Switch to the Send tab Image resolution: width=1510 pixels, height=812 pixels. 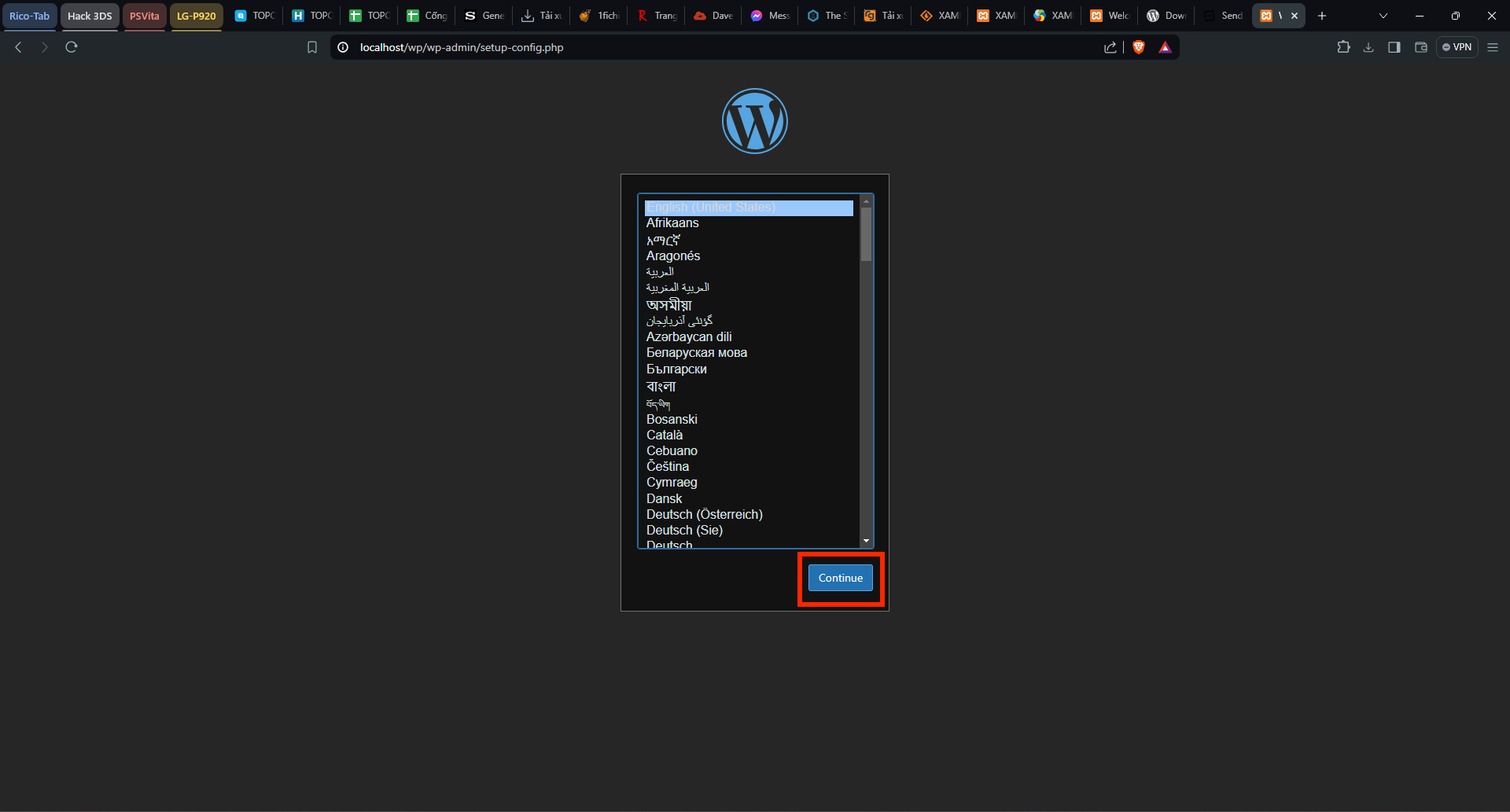click(x=1223, y=16)
